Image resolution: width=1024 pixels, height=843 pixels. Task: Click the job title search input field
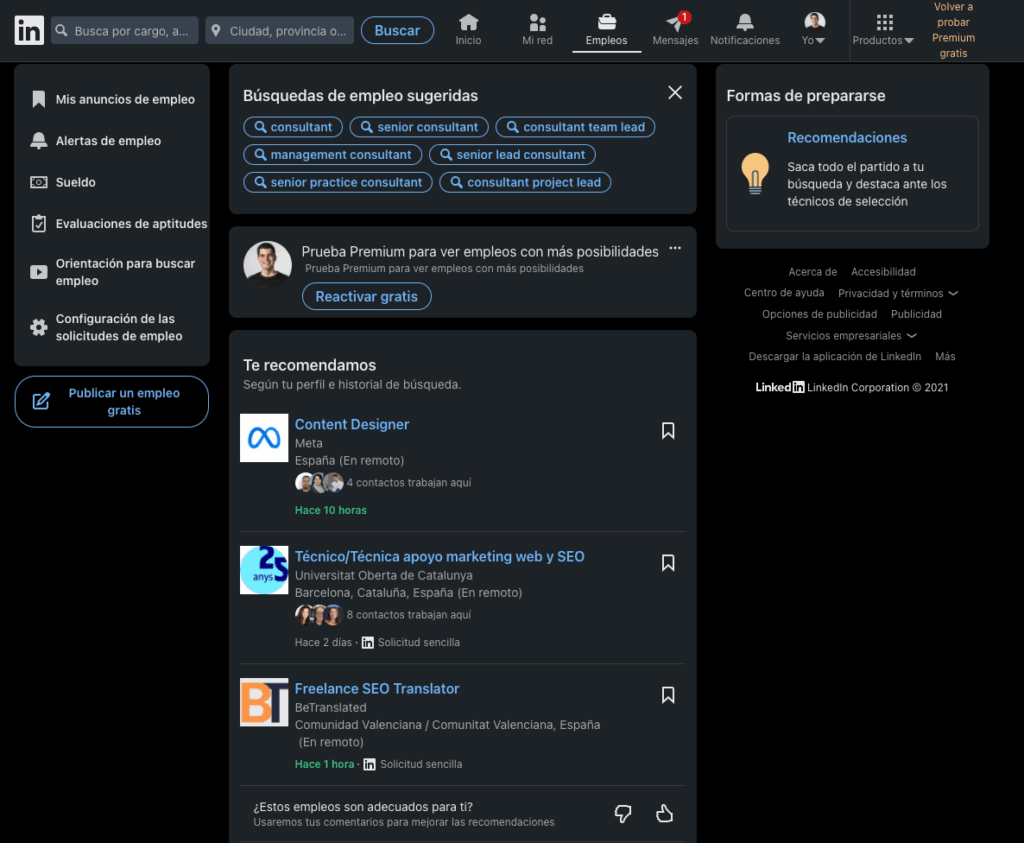tap(124, 30)
